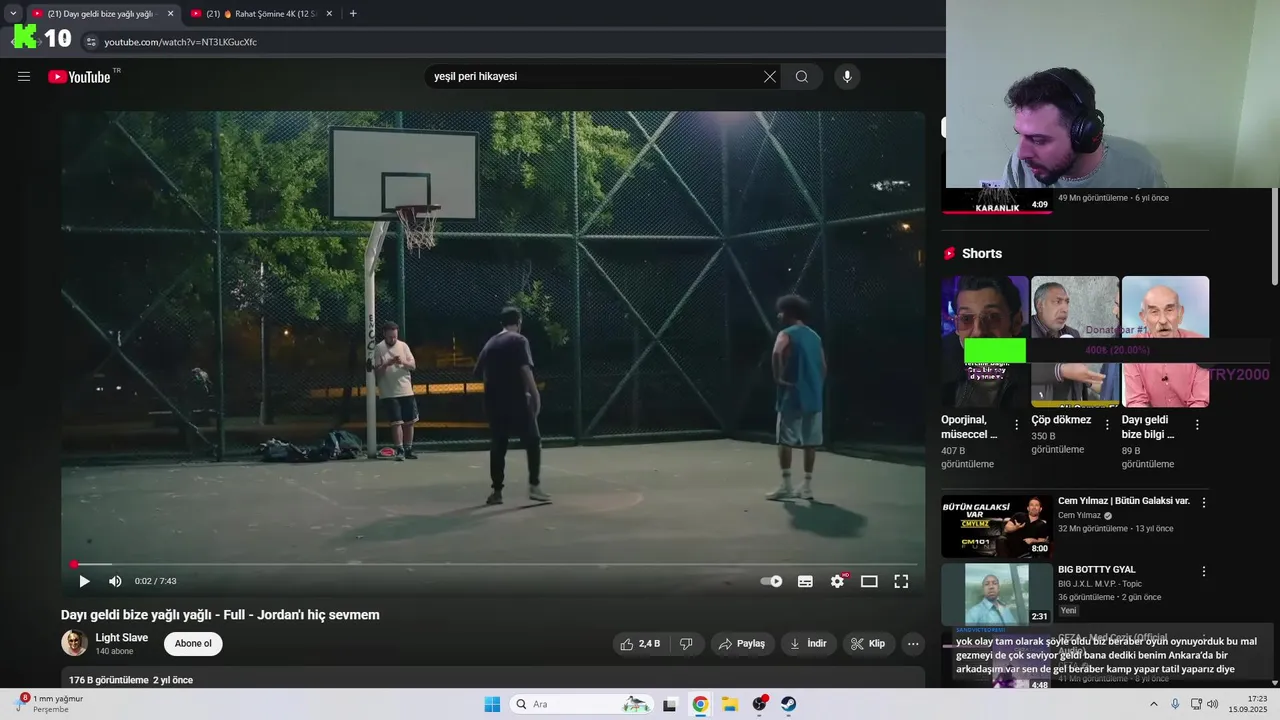Clear the search box with X icon
The image size is (1280, 720).
tap(769, 77)
